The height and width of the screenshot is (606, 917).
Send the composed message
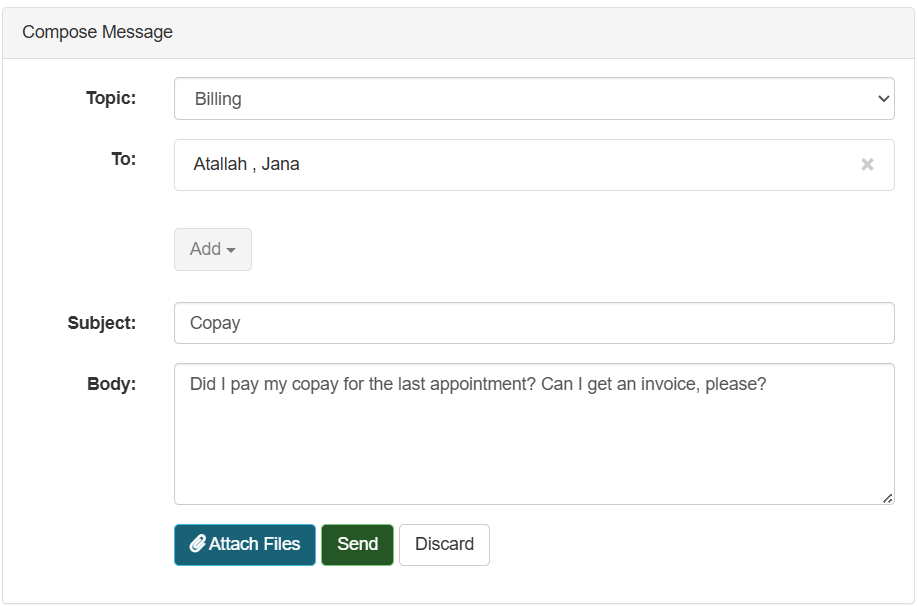coord(357,544)
